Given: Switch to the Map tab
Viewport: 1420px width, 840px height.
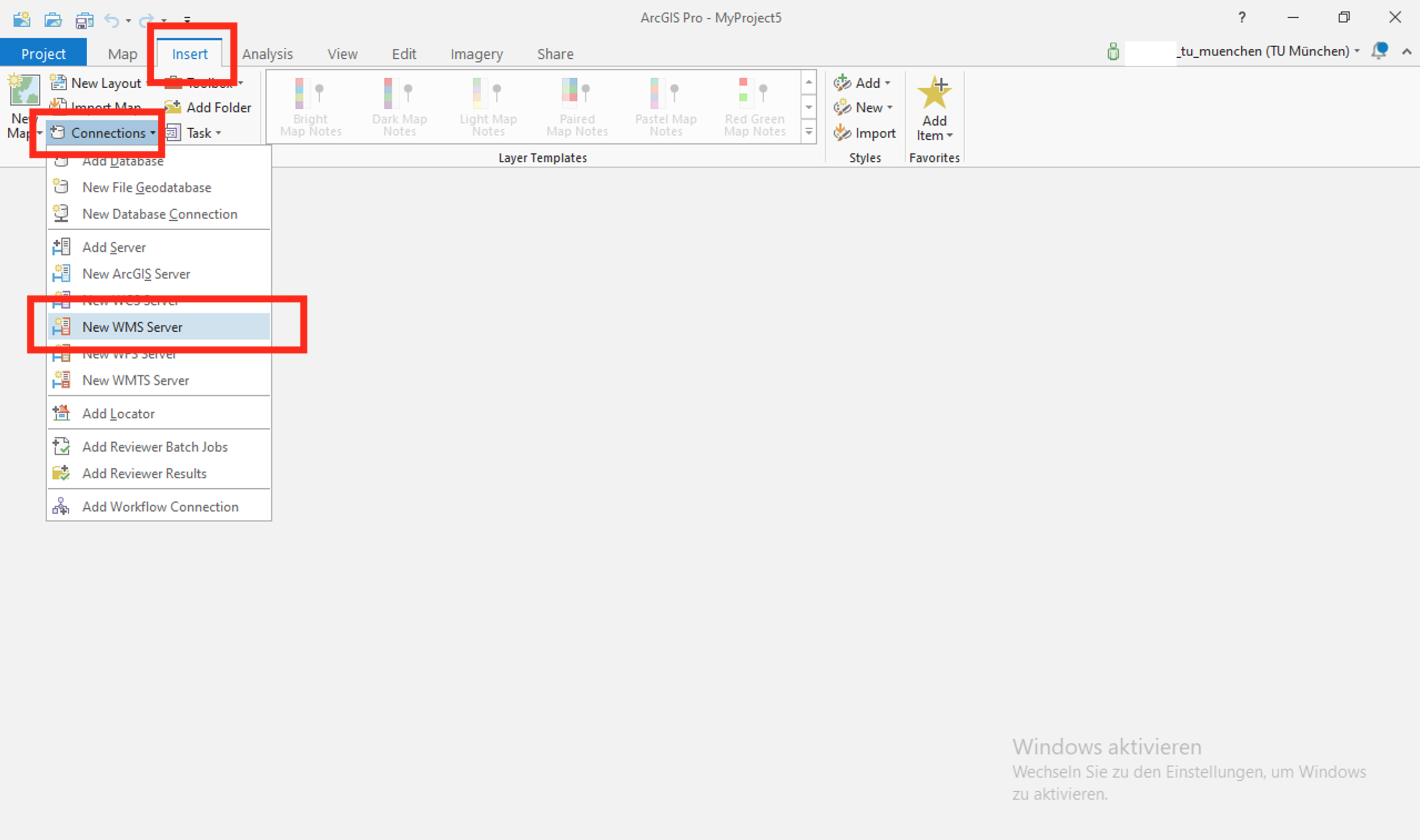Looking at the screenshot, I should 122,54.
